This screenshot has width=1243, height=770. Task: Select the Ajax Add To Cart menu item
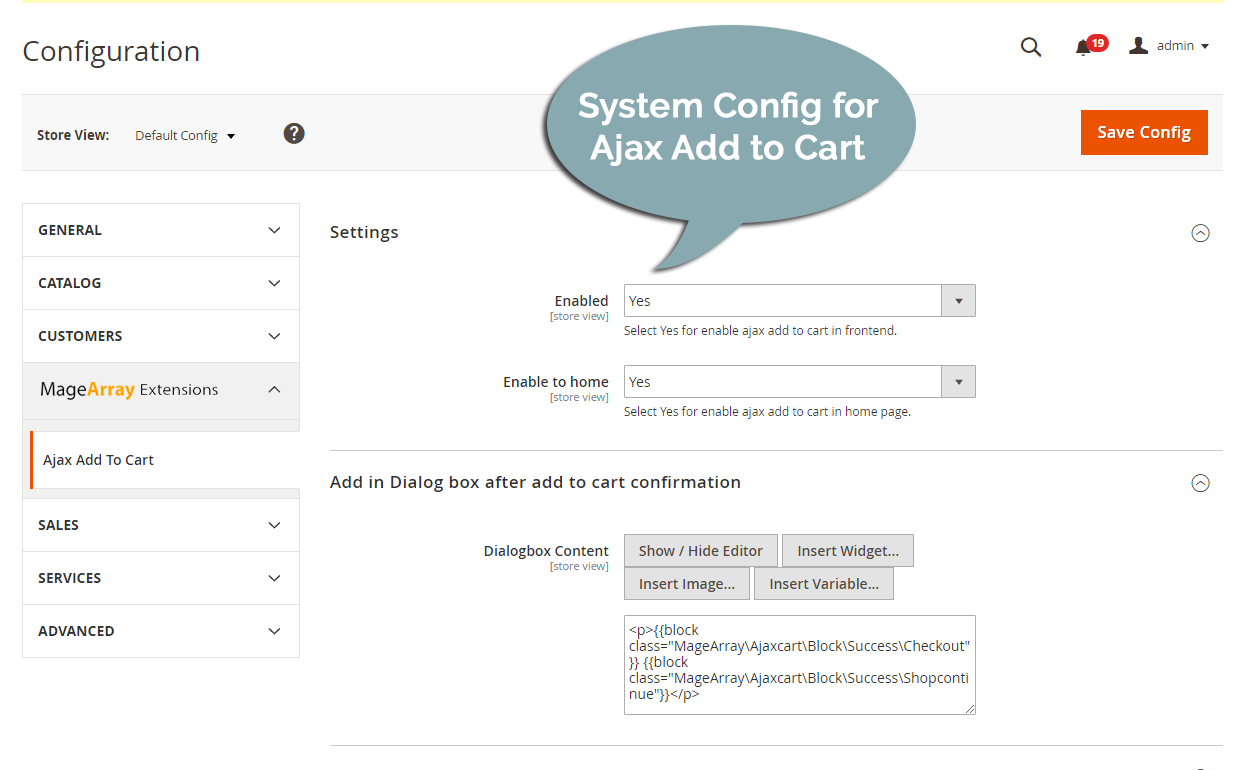pyautogui.click(x=98, y=459)
